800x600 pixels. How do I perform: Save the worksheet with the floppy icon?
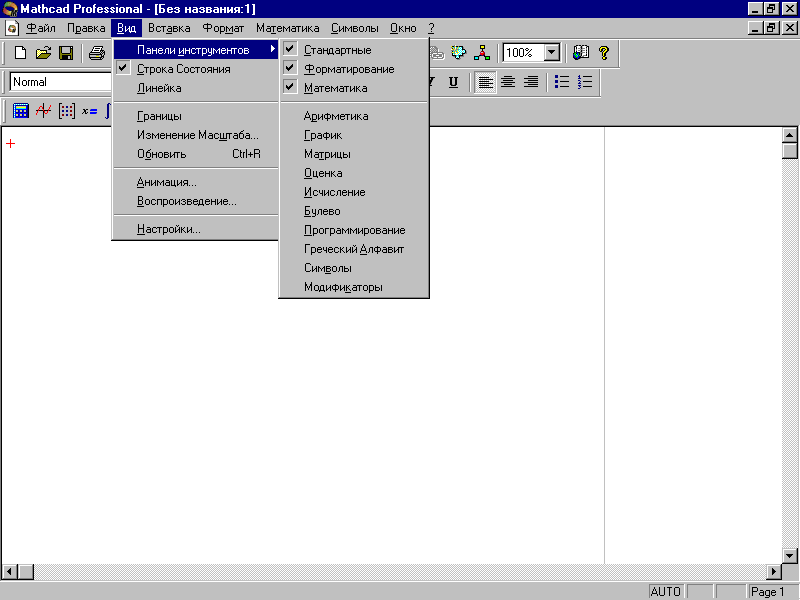pyautogui.click(x=66, y=53)
